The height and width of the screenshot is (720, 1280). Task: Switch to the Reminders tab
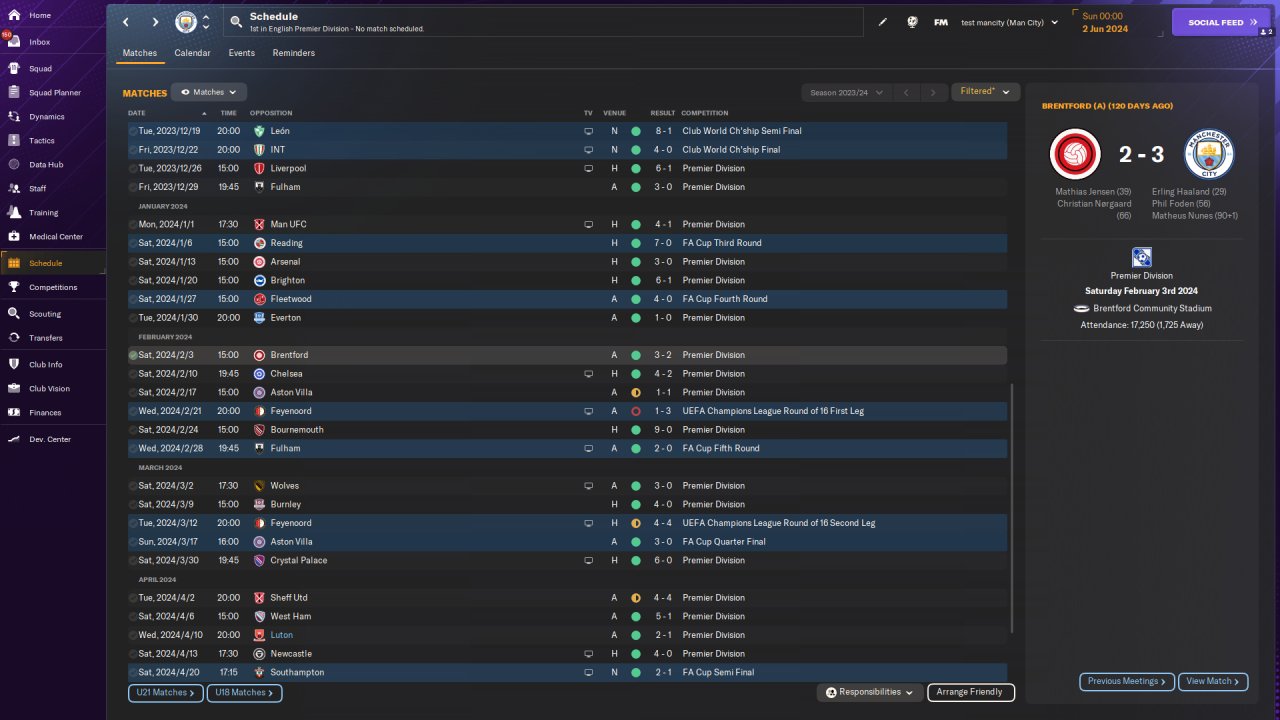pyautogui.click(x=294, y=53)
